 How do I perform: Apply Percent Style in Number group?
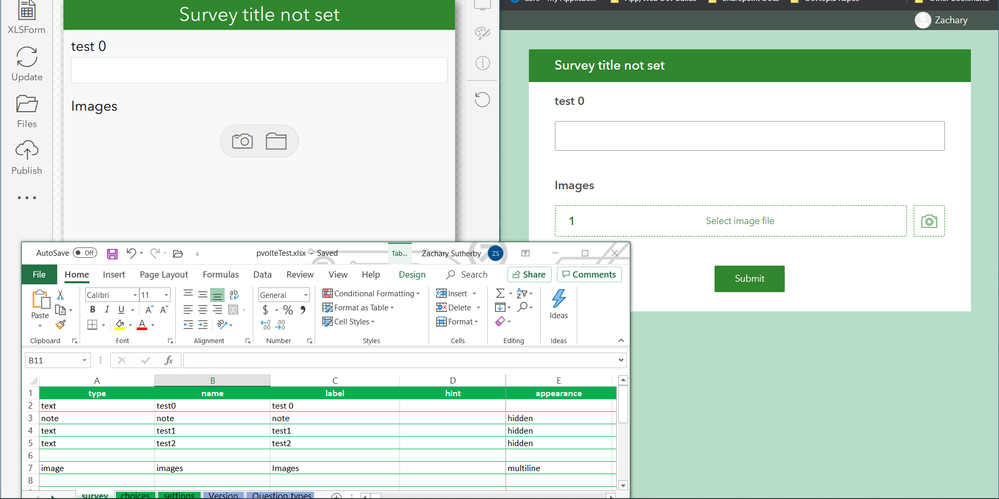pyautogui.click(x=288, y=310)
